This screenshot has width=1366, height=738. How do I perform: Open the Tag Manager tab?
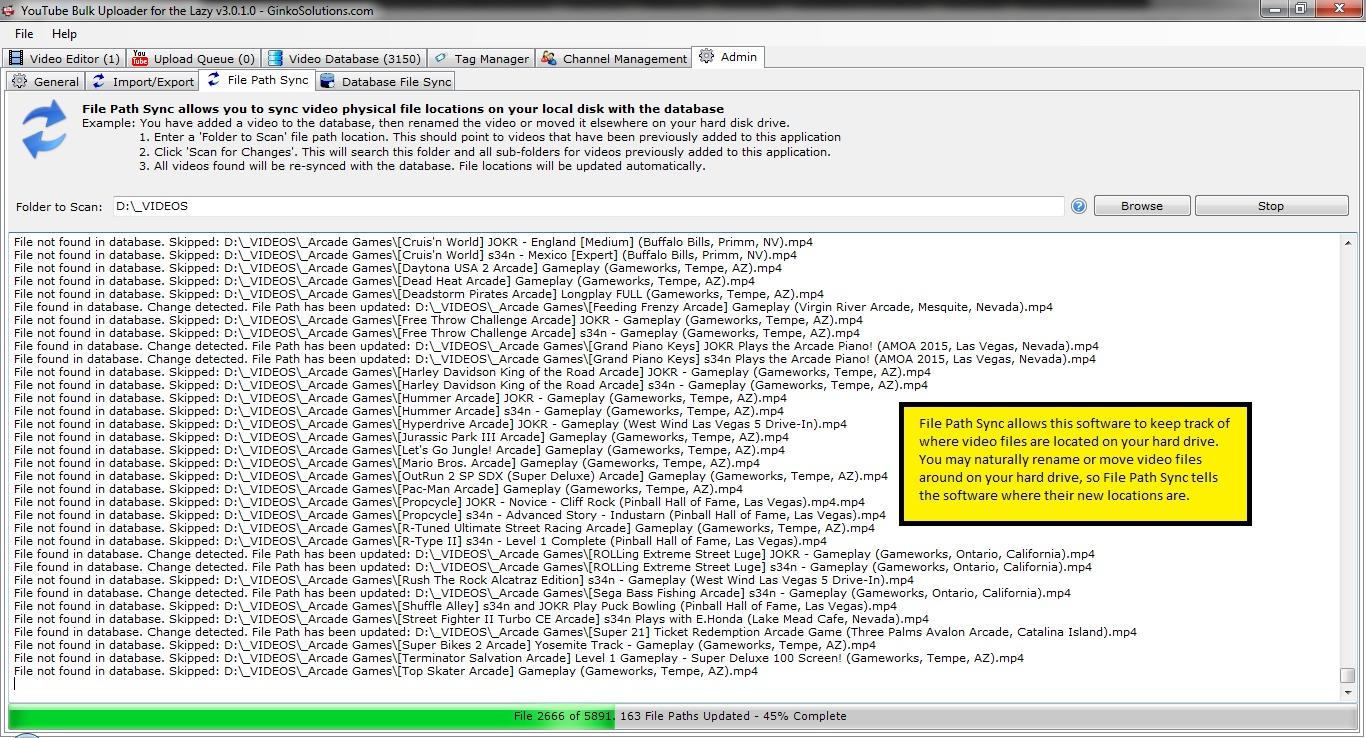point(481,58)
